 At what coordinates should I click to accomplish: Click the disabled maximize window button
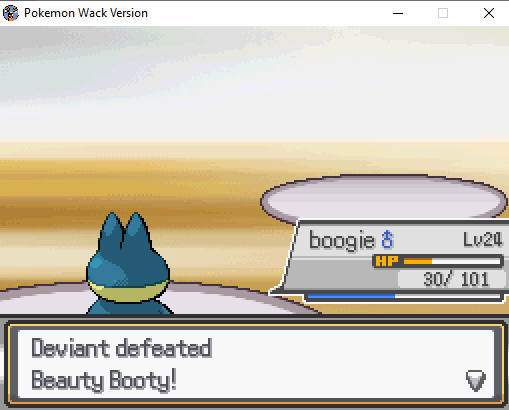tap(443, 13)
